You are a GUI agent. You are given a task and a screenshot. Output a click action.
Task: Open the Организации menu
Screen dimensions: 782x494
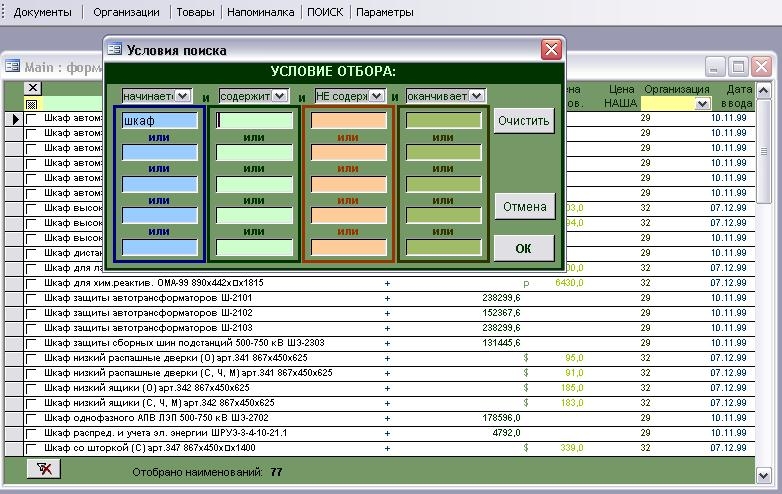(126, 12)
